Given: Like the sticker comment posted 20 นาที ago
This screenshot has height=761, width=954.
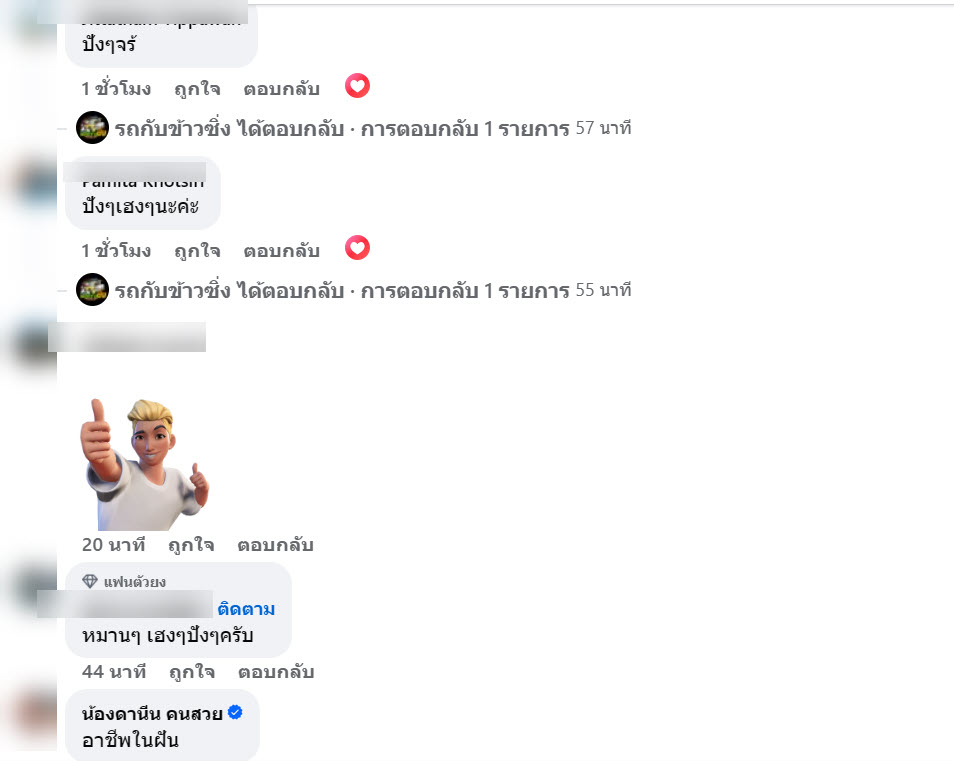Looking at the screenshot, I should pyautogui.click(x=191, y=544).
